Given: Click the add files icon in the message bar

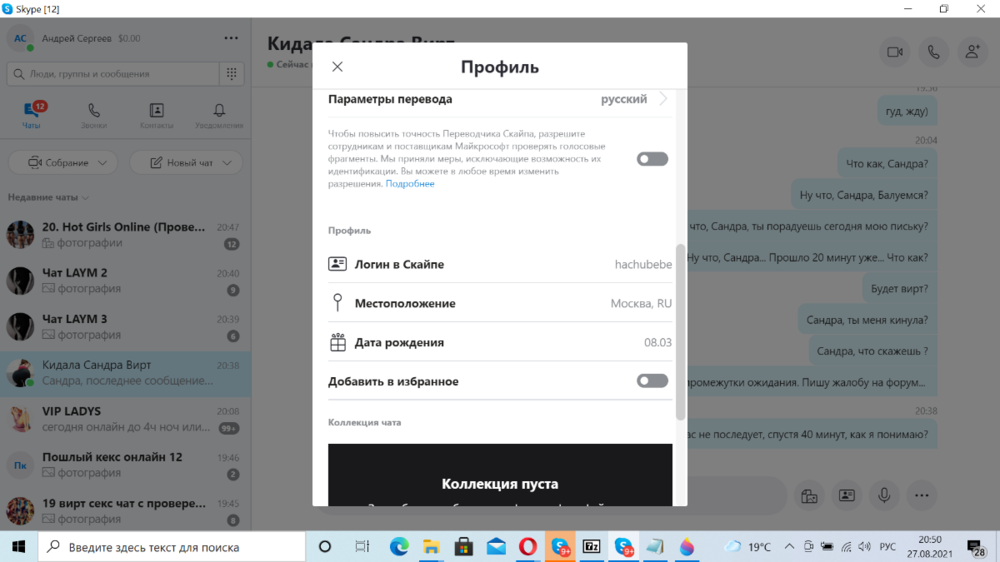Looking at the screenshot, I should [809, 496].
